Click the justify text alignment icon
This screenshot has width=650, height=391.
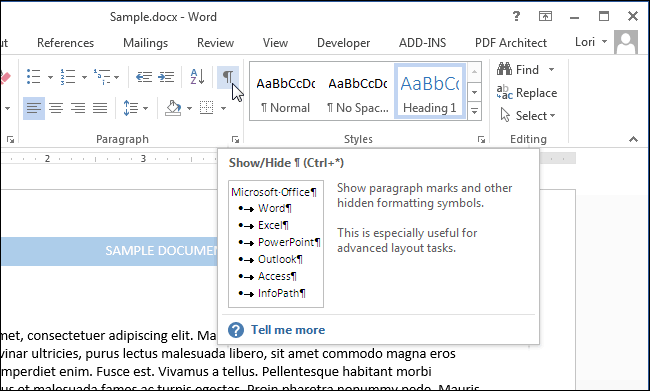[x=100, y=108]
